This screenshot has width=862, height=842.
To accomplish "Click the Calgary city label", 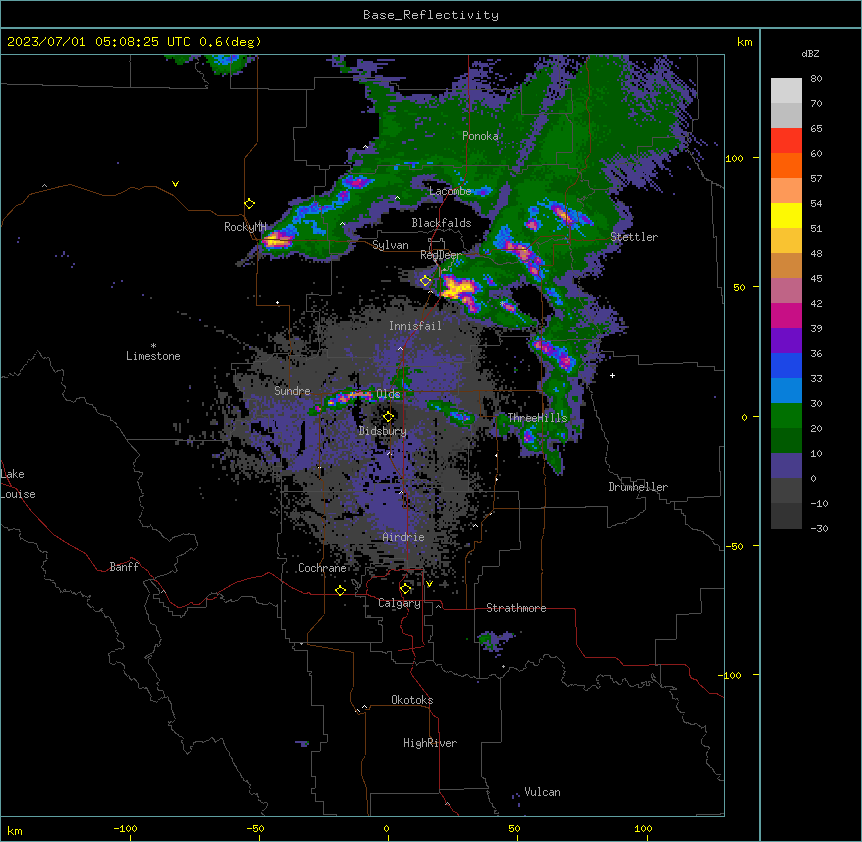I will [399, 603].
